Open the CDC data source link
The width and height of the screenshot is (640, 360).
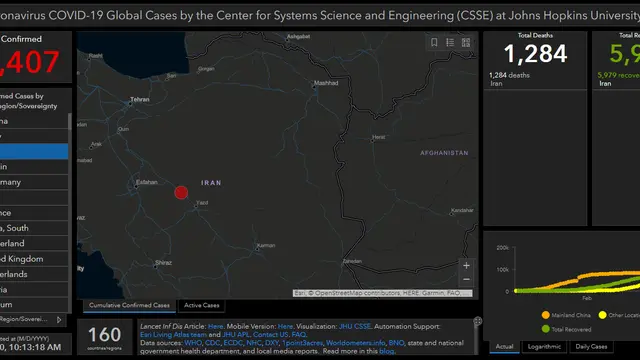tap(212, 343)
